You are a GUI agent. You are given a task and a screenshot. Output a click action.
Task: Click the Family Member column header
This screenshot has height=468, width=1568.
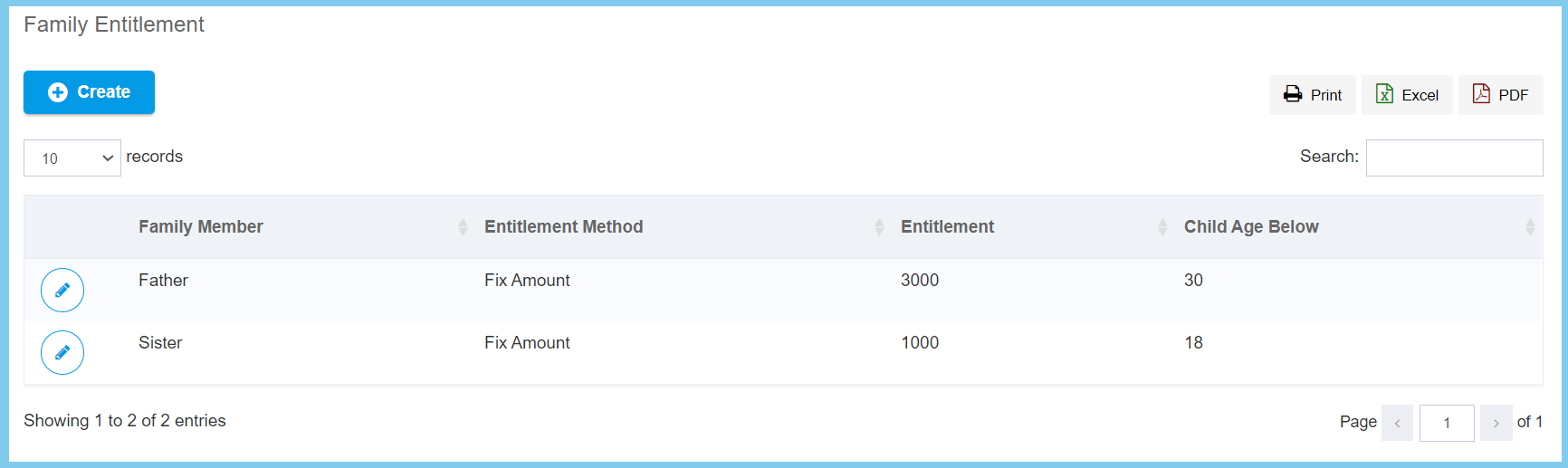click(201, 227)
